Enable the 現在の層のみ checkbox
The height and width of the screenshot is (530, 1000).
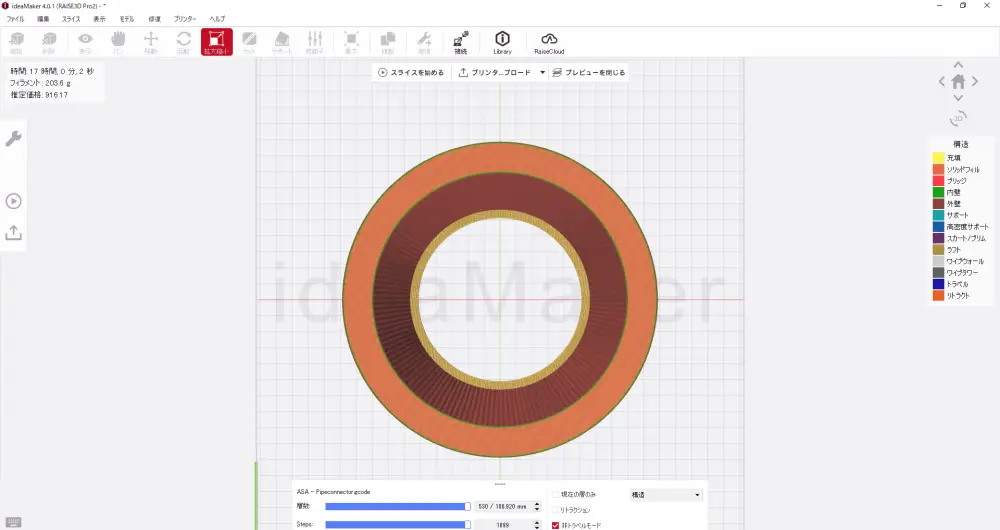(x=556, y=494)
